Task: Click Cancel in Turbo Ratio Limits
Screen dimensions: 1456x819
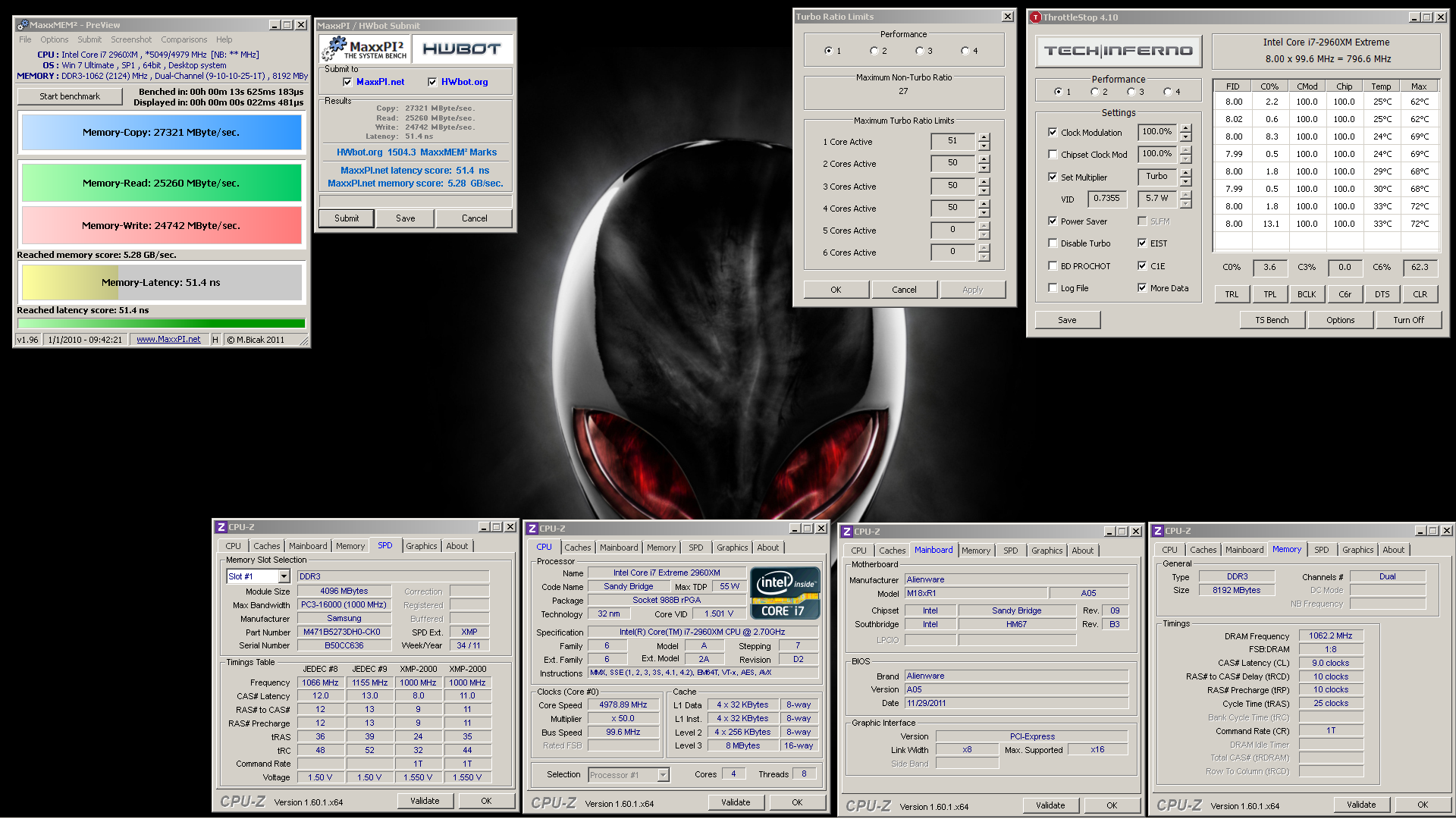Action: [x=904, y=290]
